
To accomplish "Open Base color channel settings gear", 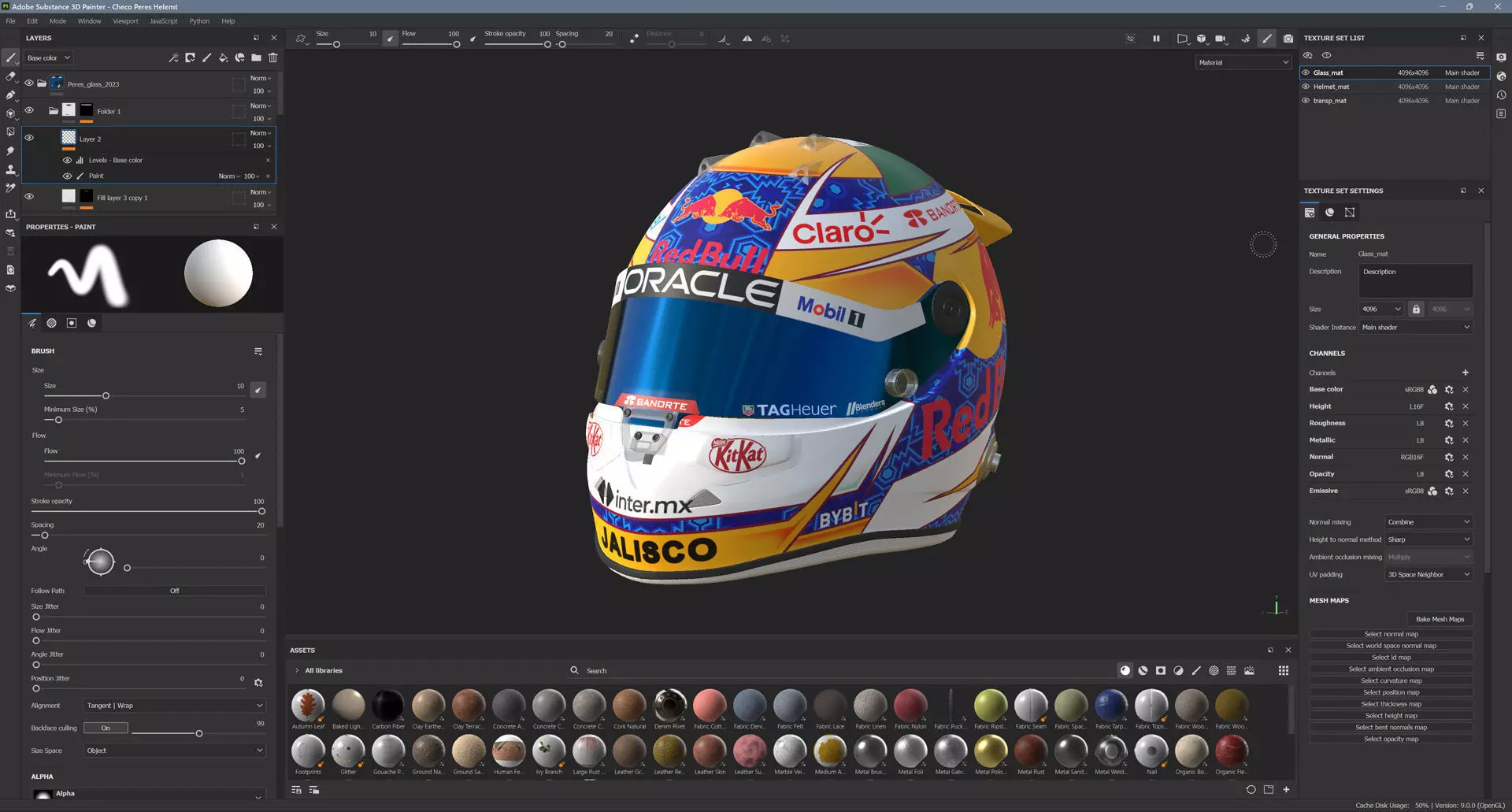I will [1449, 389].
